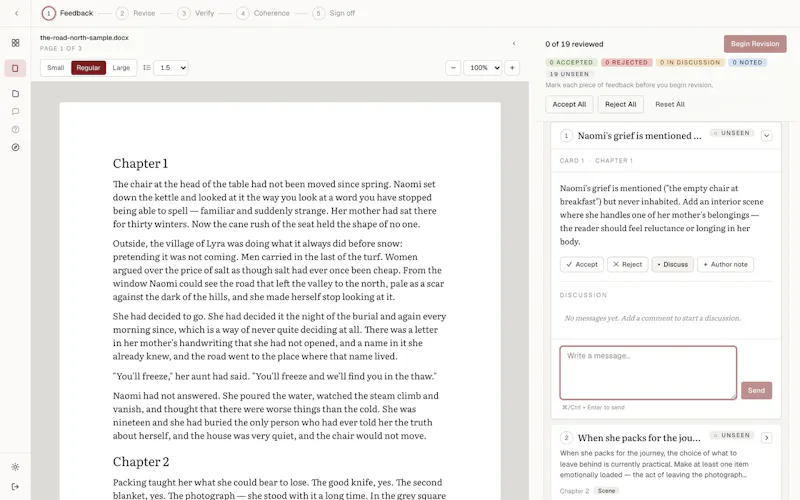The width and height of the screenshot is (800, 500).
Task: Click Reject All button
Action: [620, 104]
